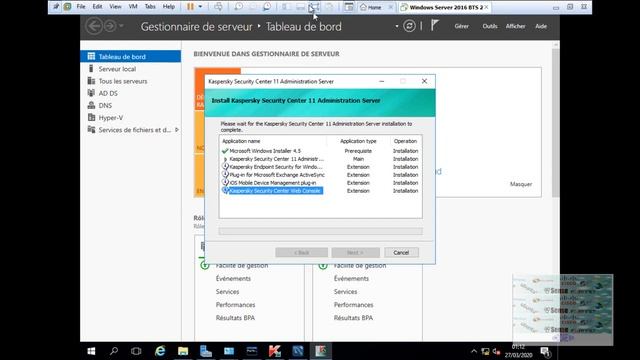Viewport: 640px width, 360px height.
Task: Click the send Ctrl+Alt+Del toolbar icon
Action: (218, 7)
